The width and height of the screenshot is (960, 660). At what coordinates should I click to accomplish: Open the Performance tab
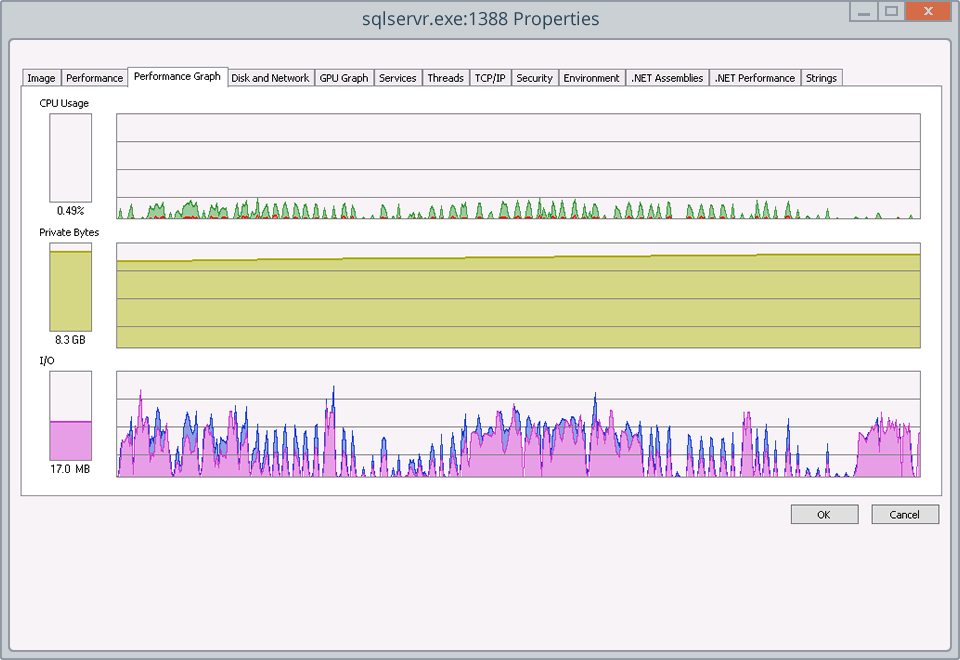click(x=94, y=78)
